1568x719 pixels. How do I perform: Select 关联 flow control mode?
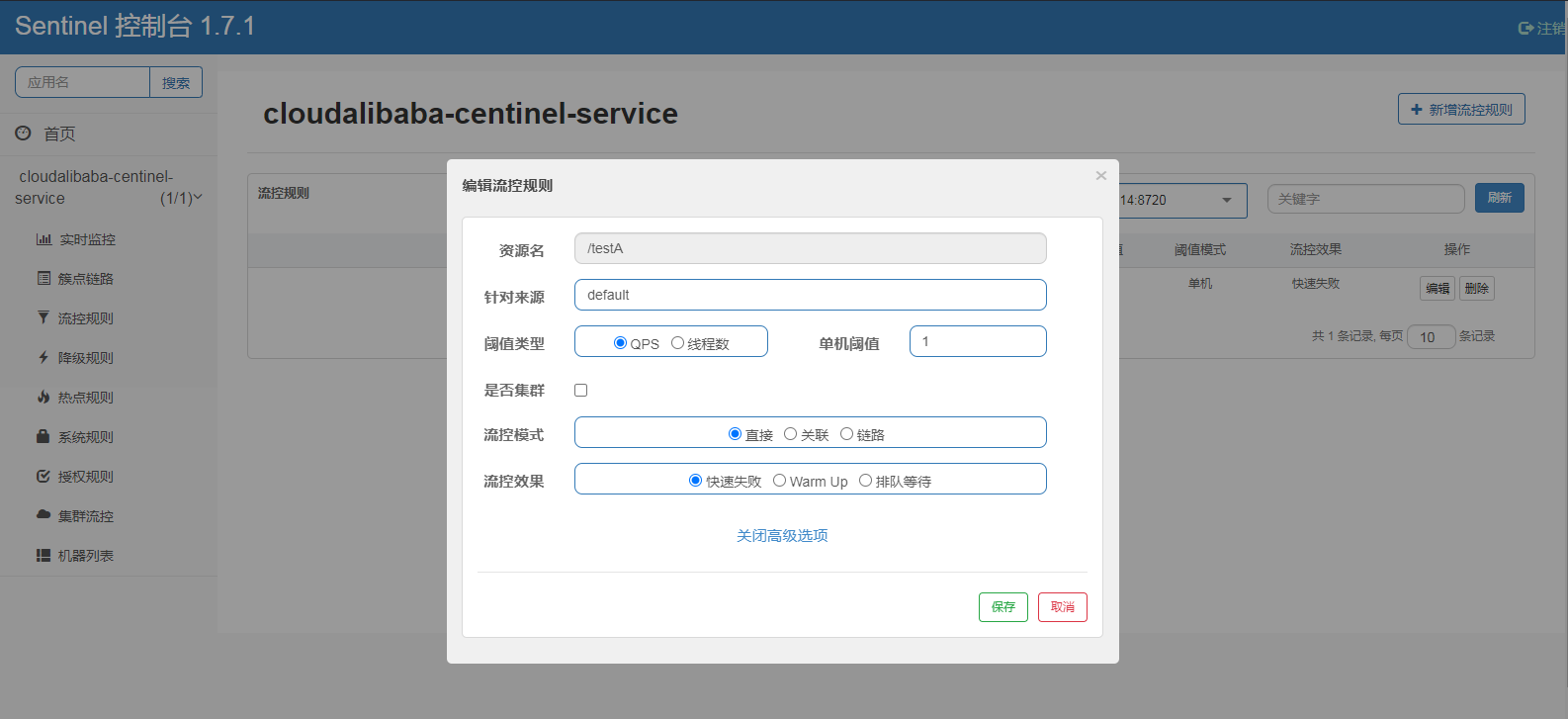pos(790,434)
